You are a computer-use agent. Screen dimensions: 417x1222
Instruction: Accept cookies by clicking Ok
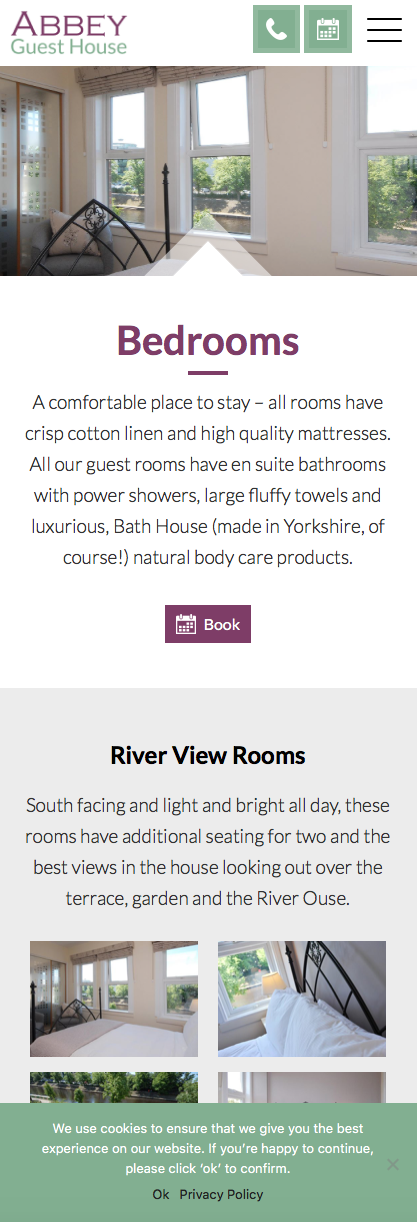tap(161, 1194)
